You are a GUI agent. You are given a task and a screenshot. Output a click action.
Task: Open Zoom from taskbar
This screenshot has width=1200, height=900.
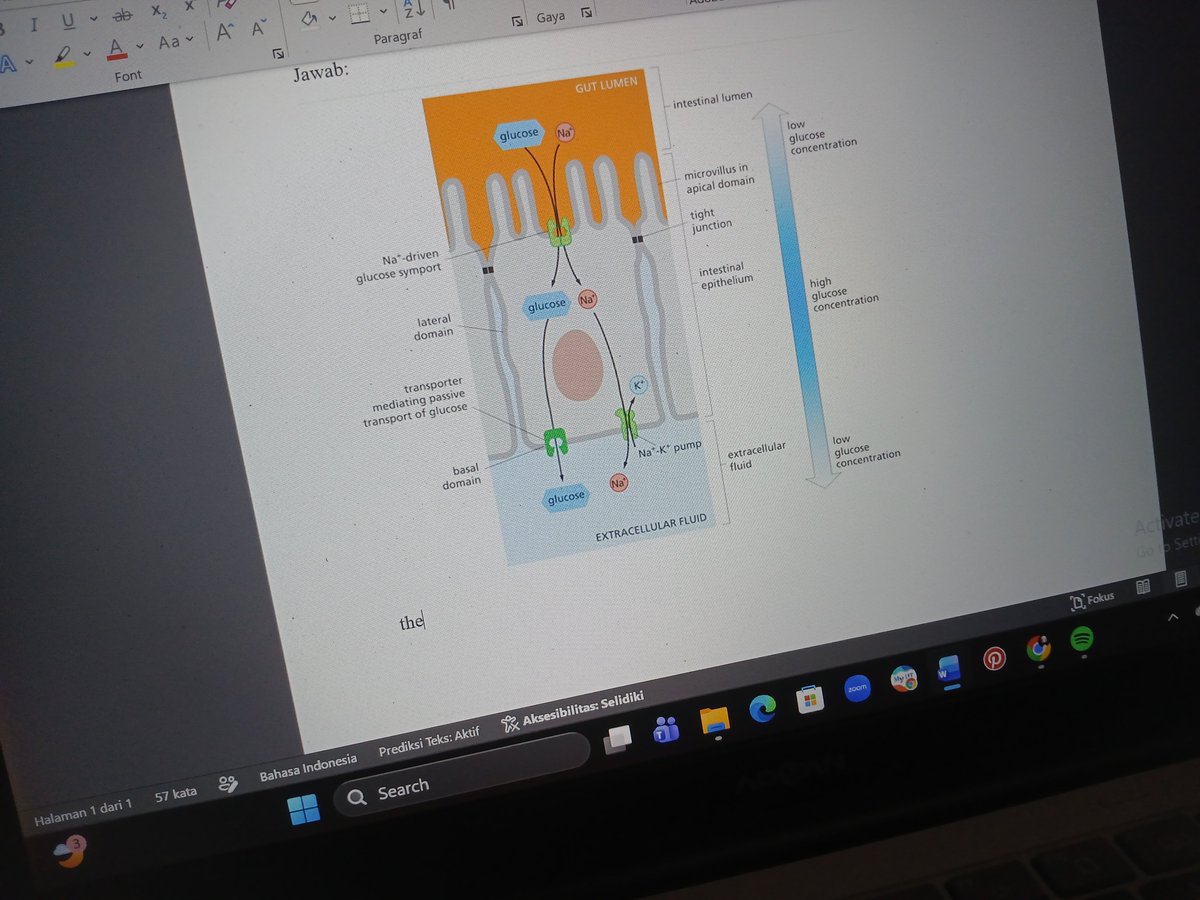pyautogui.click(x=857, y=688)
